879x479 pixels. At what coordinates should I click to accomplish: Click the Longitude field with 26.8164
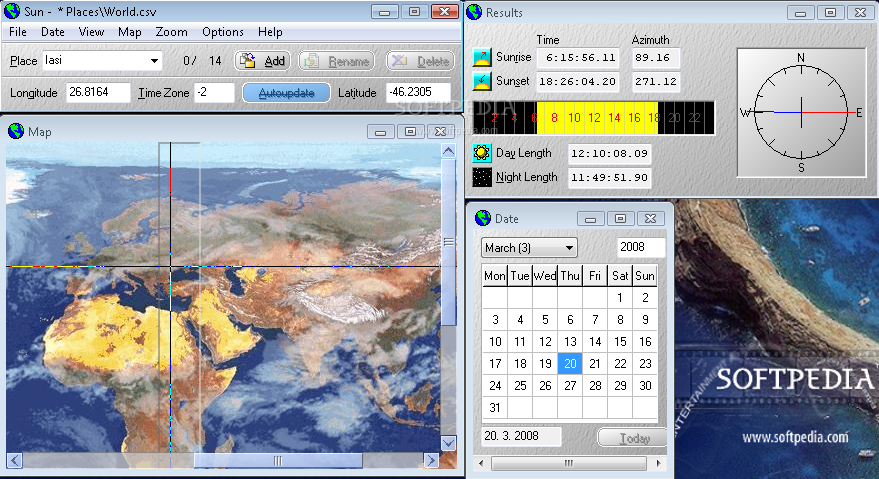click(x=98, y=93)
